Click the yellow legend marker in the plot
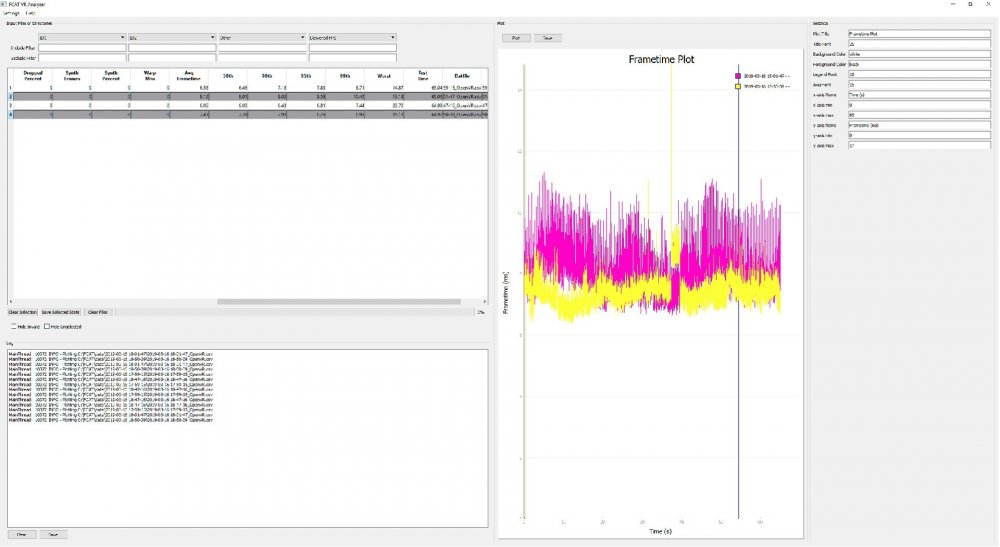The width and height of the screenshot is (1000, 547). 737,86
